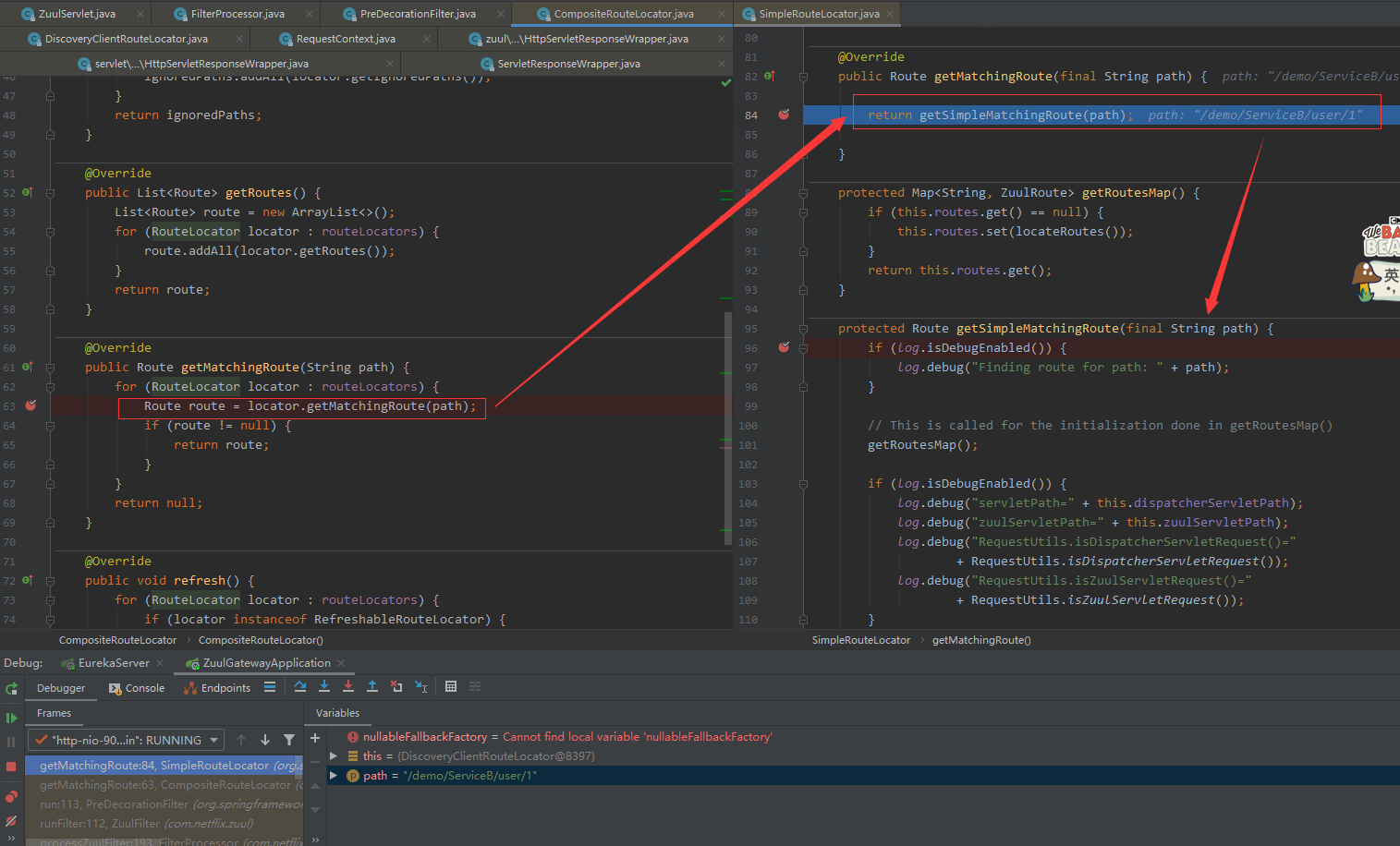The width and height of the screenshot is (1400, 846).
Task: Switch to the SimpleRouteLocator.java editor tab
Action: [818, 14]
